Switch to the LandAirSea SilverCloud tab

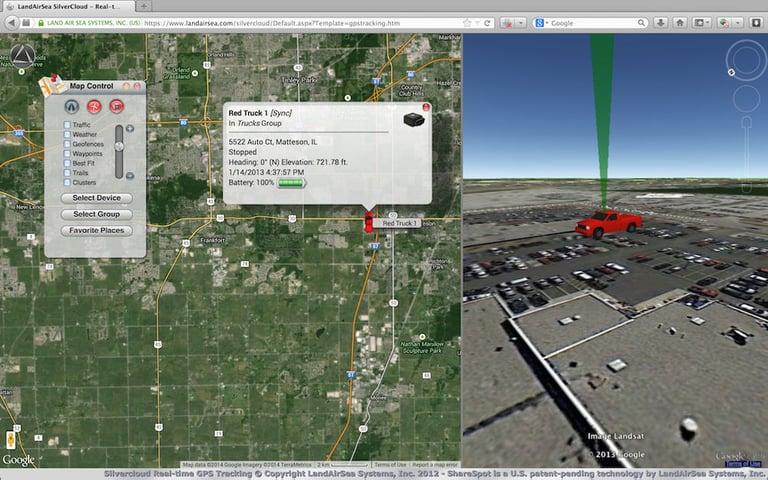(x=68, y=6)
